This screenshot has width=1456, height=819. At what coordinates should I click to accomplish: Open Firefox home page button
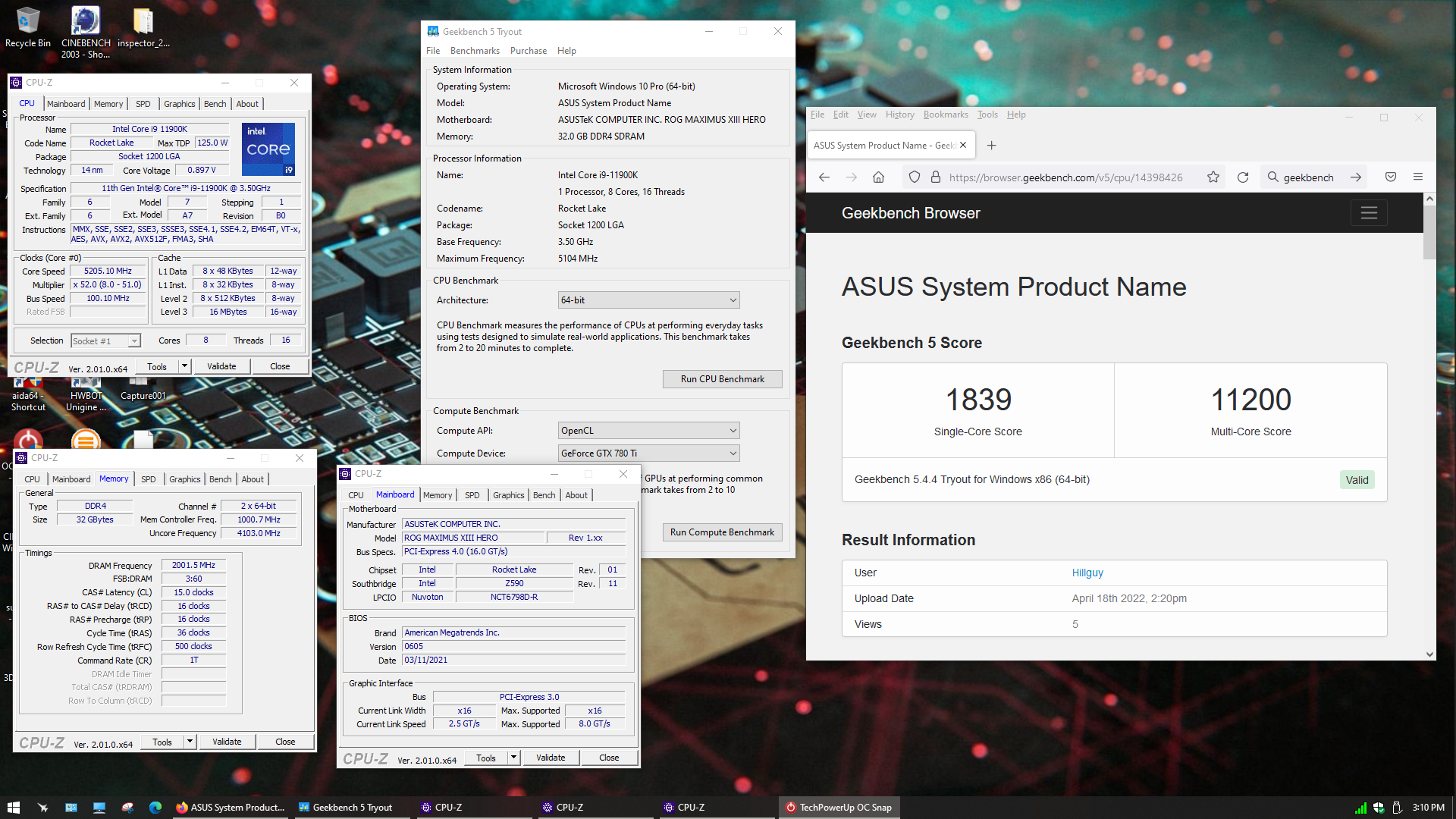coord(878,177)
